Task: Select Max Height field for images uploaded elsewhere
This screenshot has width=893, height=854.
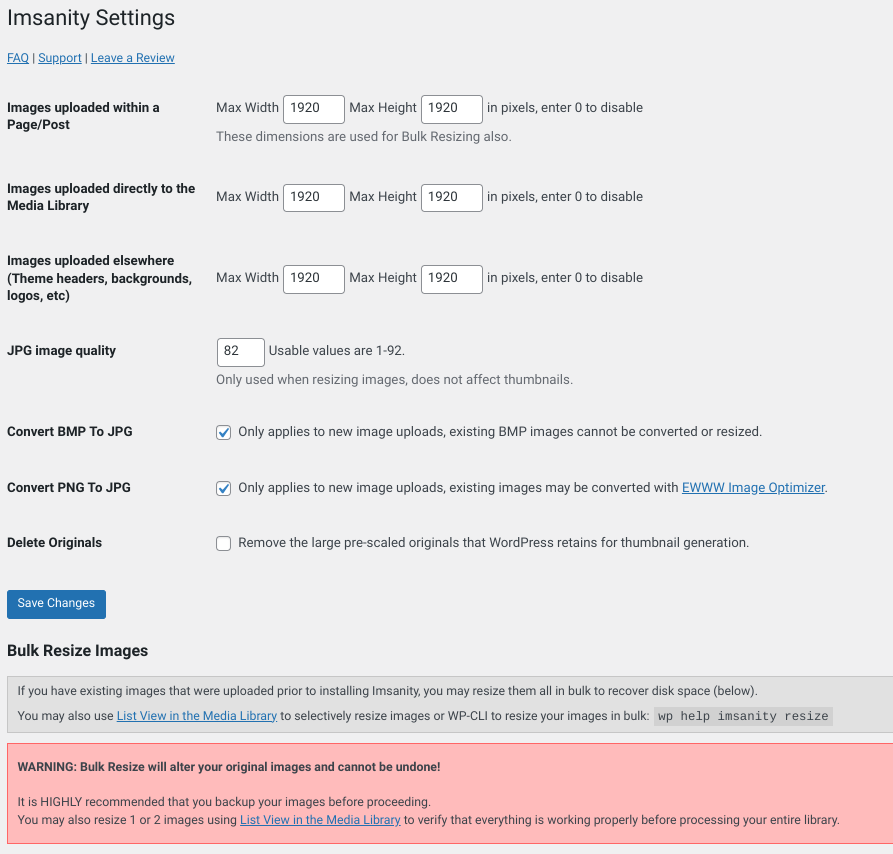Action: [452, 278]
